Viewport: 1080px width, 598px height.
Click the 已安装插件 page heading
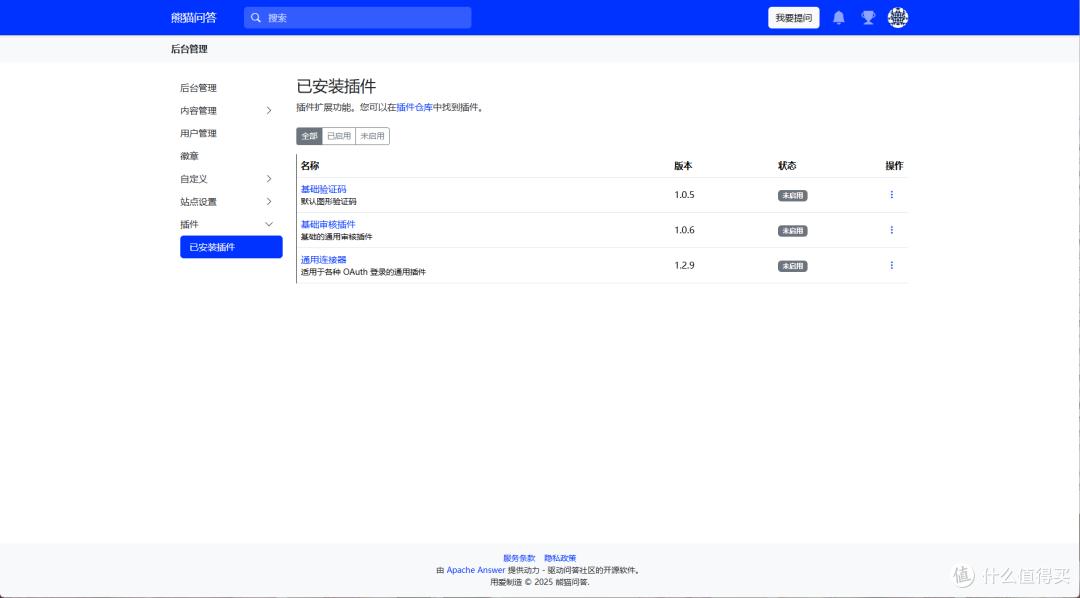tap(336, 87)
